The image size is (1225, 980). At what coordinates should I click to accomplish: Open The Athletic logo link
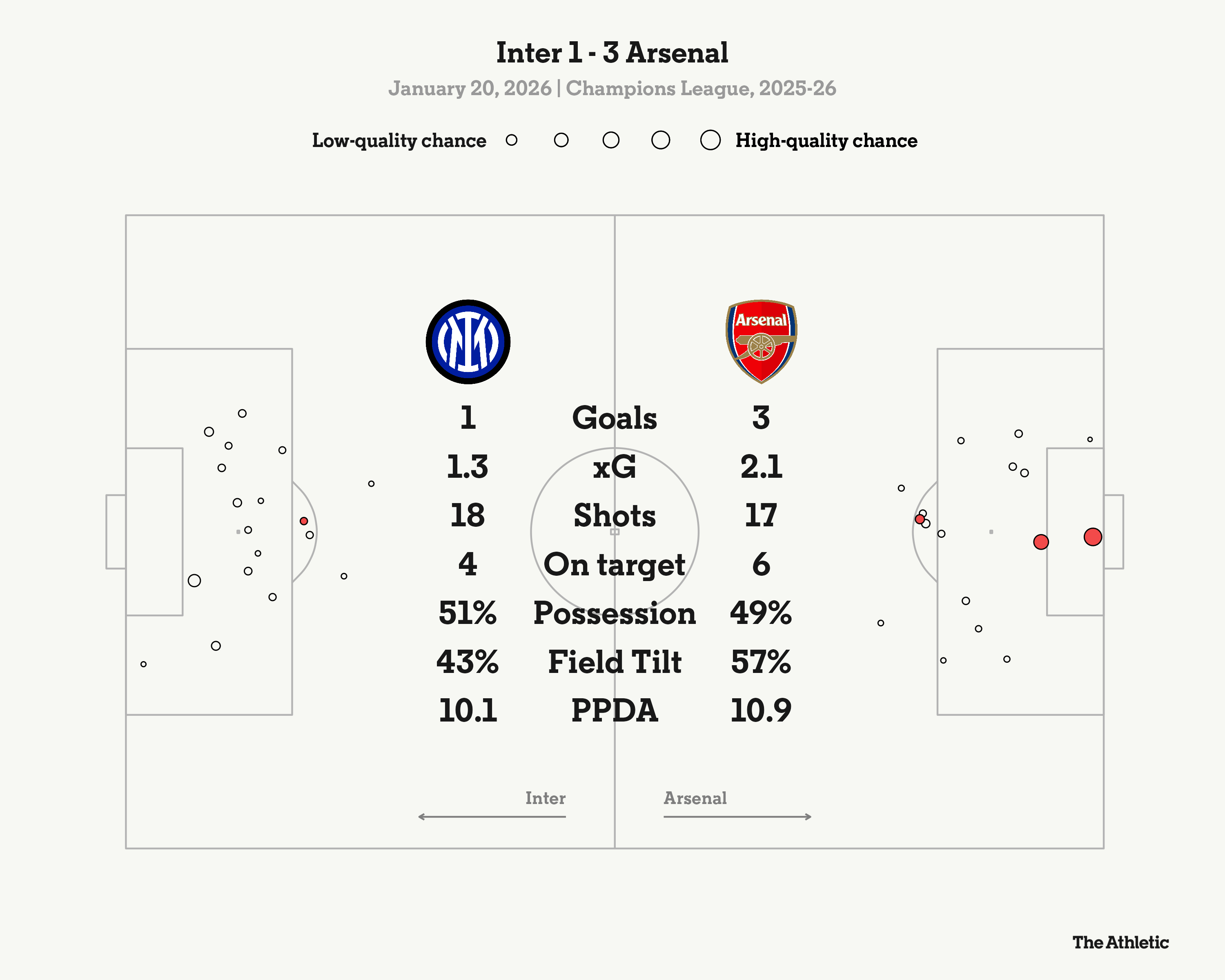pyautogui.click(x=1120, y=942)
